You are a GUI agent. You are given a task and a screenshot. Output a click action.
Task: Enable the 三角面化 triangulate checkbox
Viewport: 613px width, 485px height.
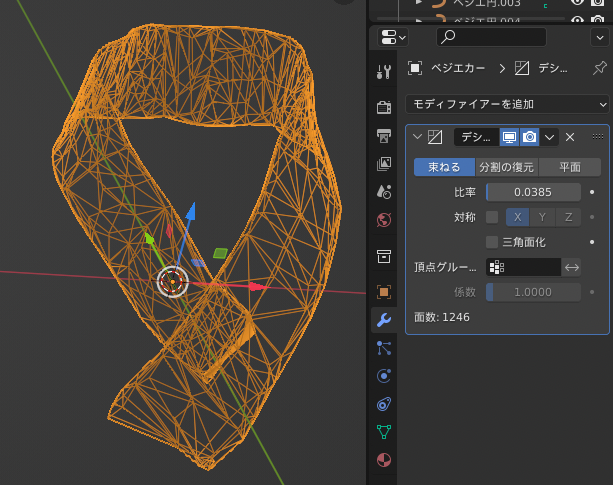coord(492,242)
